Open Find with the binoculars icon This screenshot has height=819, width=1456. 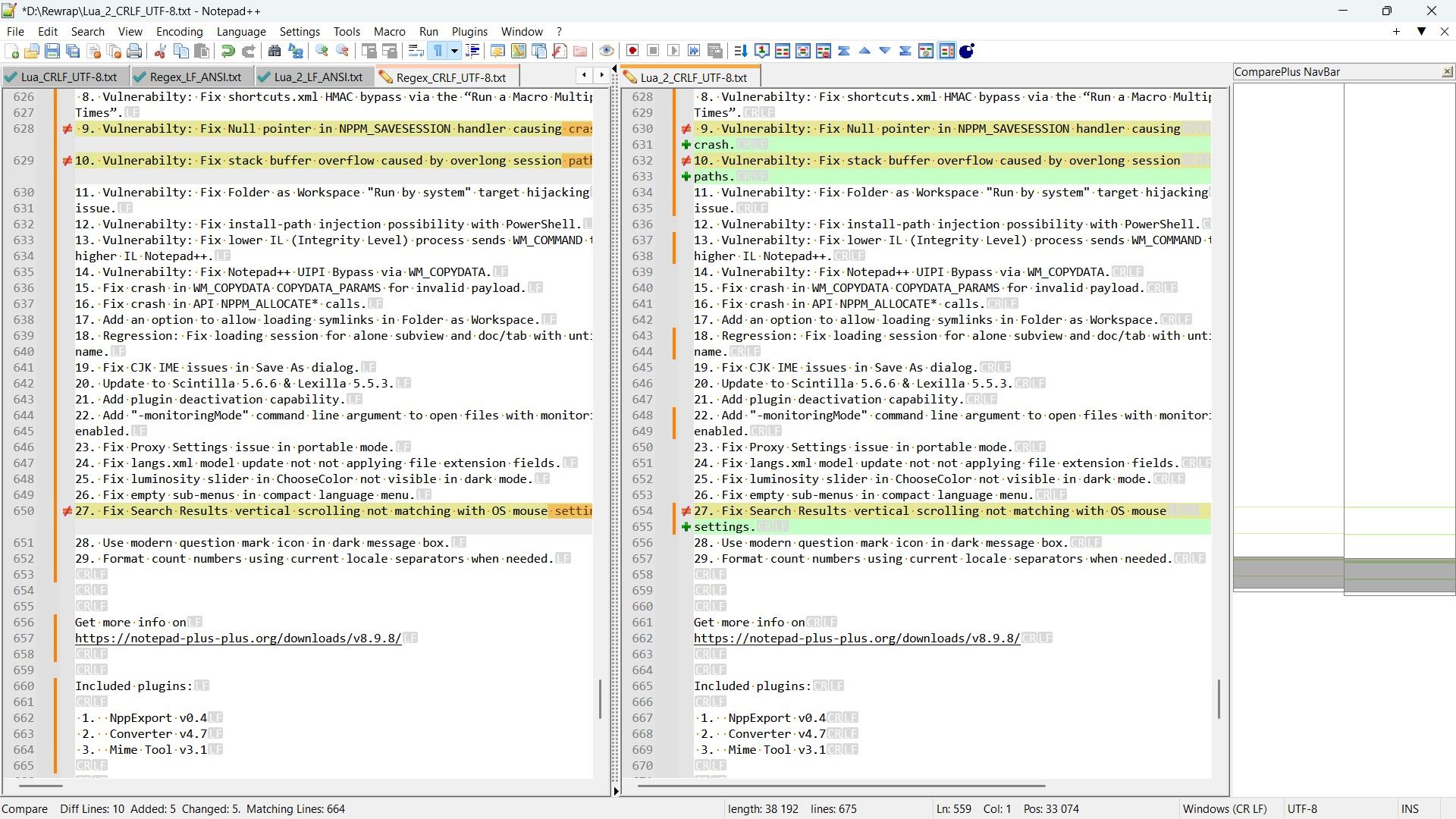pyautogui.click(x=275, y=51)
